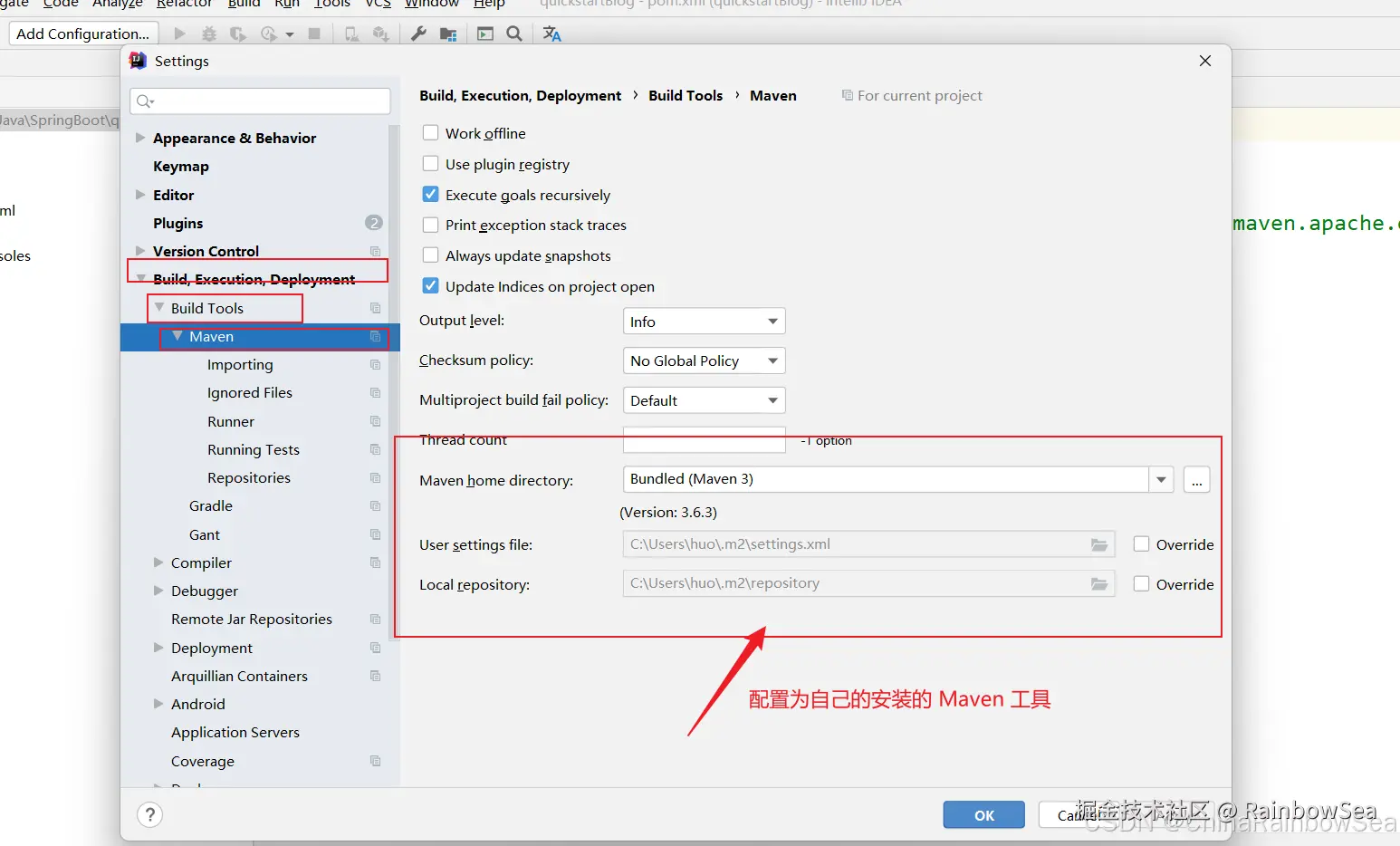1400x846 pixels.
Task: Click the Stop square toolbar icon
Action: point(314,34)
